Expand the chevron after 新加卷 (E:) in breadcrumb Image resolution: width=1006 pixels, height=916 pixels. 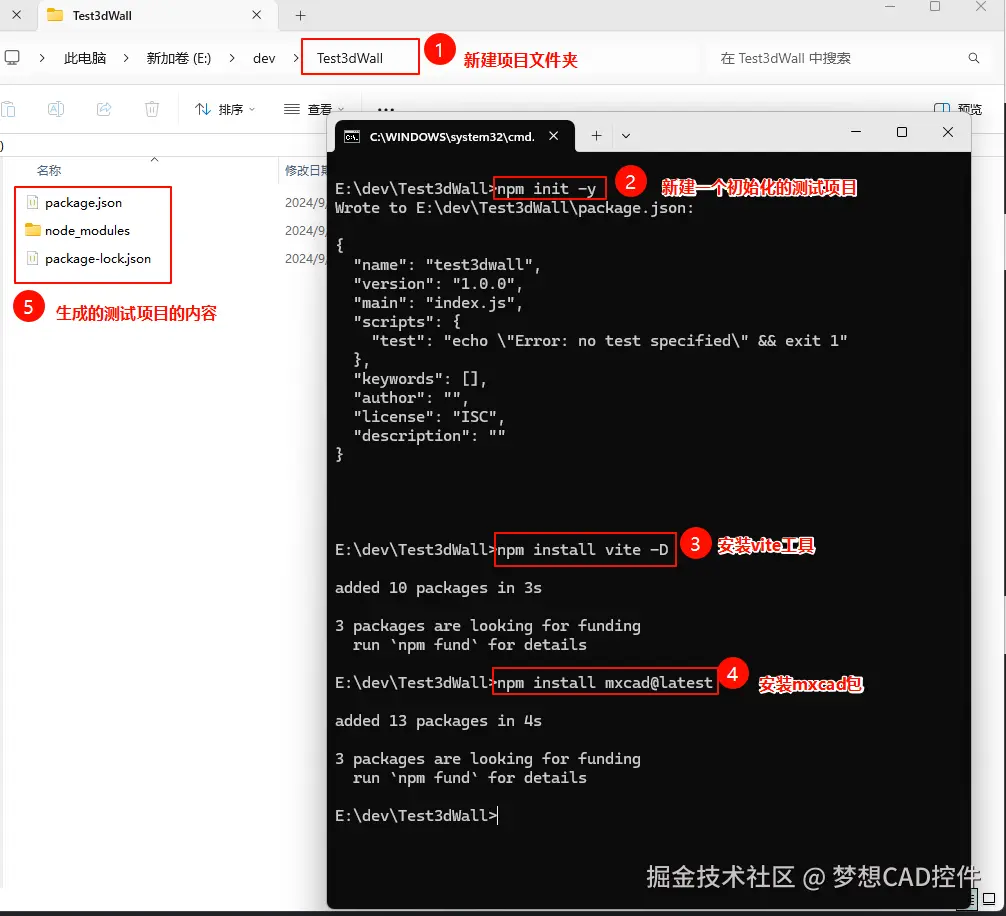tap(232, 58)
